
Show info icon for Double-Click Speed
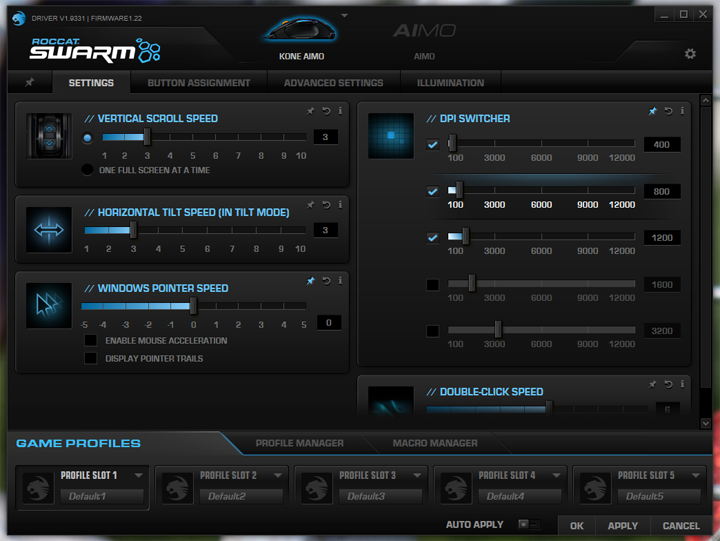pos(681,384)
